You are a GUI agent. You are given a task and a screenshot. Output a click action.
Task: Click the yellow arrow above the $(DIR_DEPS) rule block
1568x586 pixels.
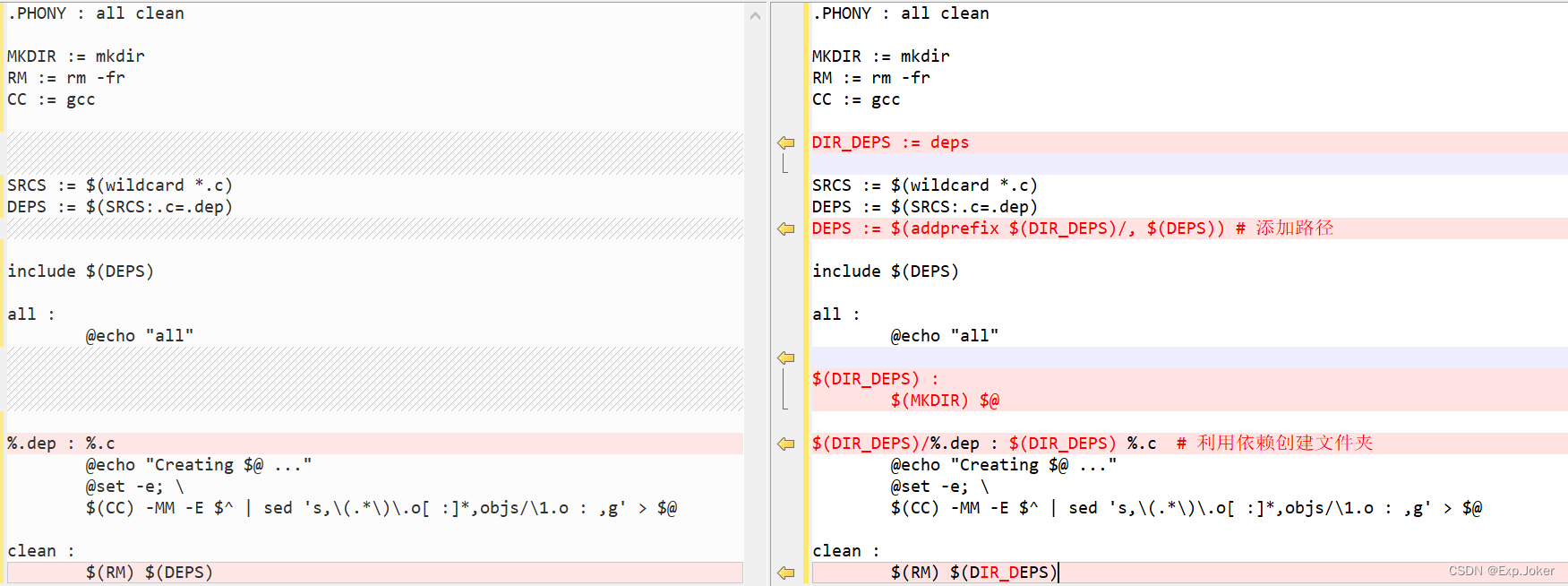786,358
